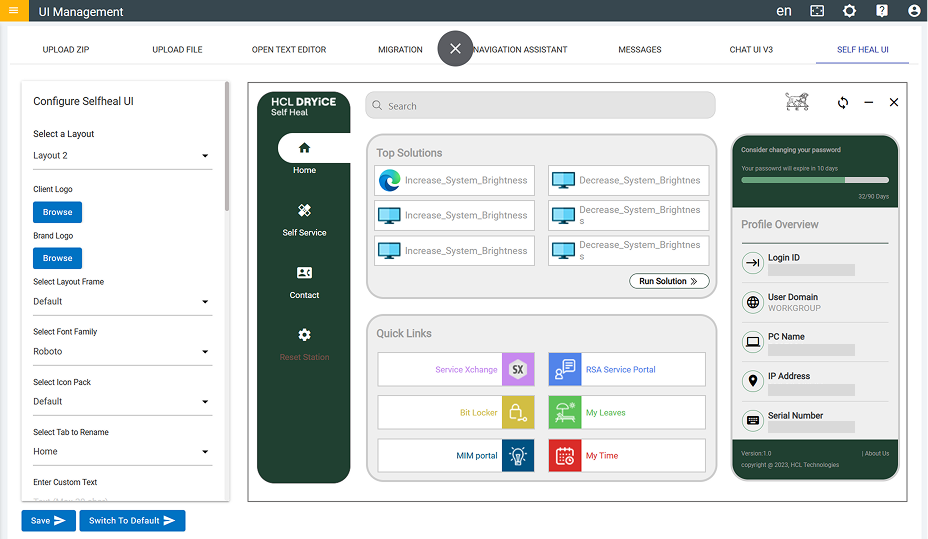This screenshot has height=539, width=928.
Task: Click the Top Solutions heading
Action: click(x=409, y=153)
